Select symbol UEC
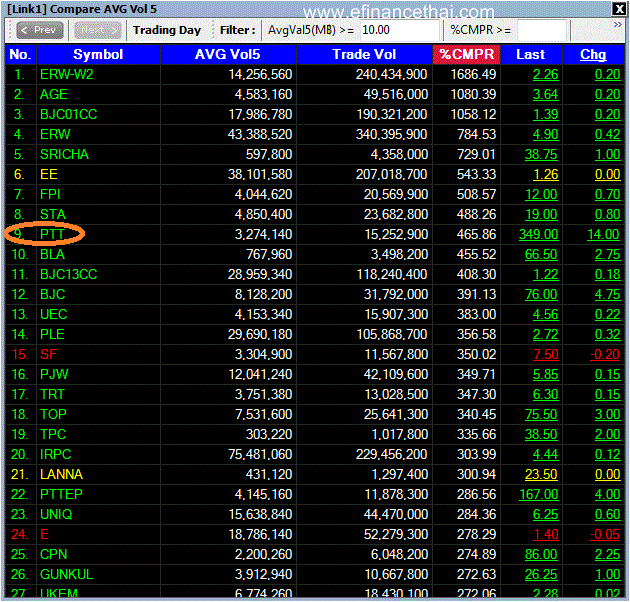Viewport: 630px width, 602px height. pos(53,314)
